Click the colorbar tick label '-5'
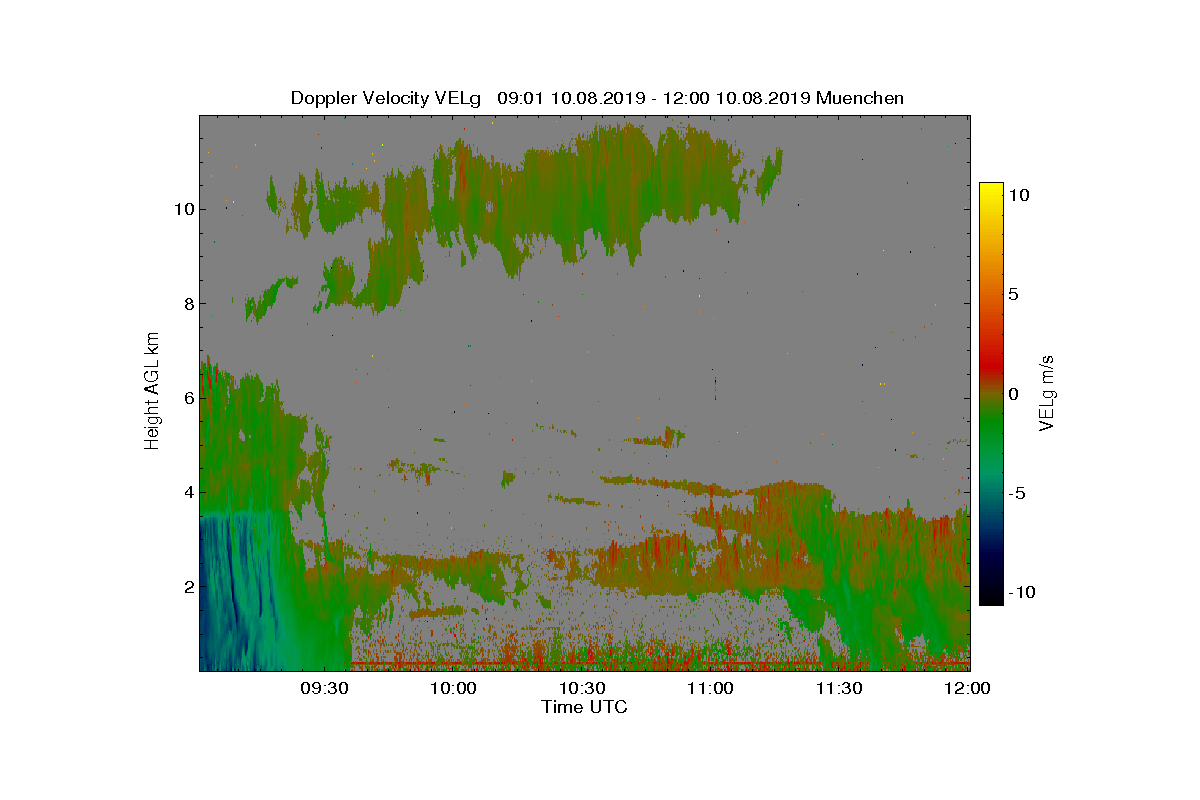1200x800 pixels. pyautogui.click(x=1017, y=493)
